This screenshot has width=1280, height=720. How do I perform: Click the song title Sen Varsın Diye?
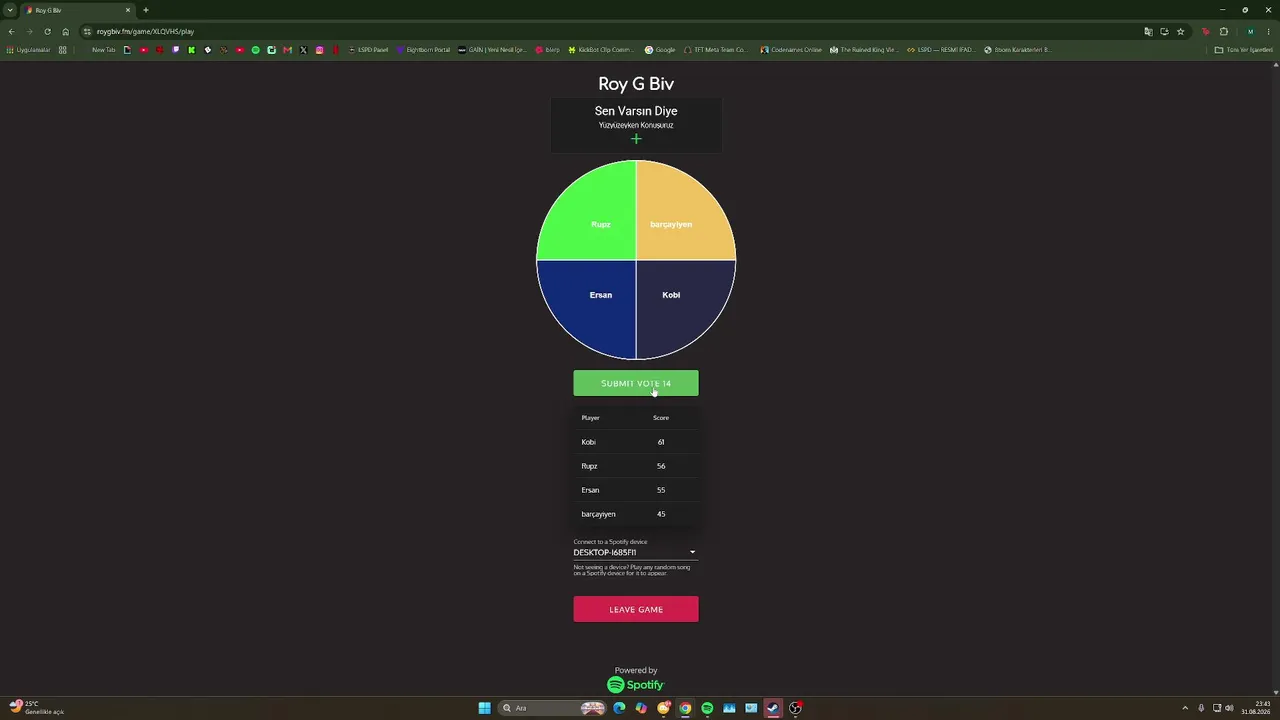coord(636,111)
